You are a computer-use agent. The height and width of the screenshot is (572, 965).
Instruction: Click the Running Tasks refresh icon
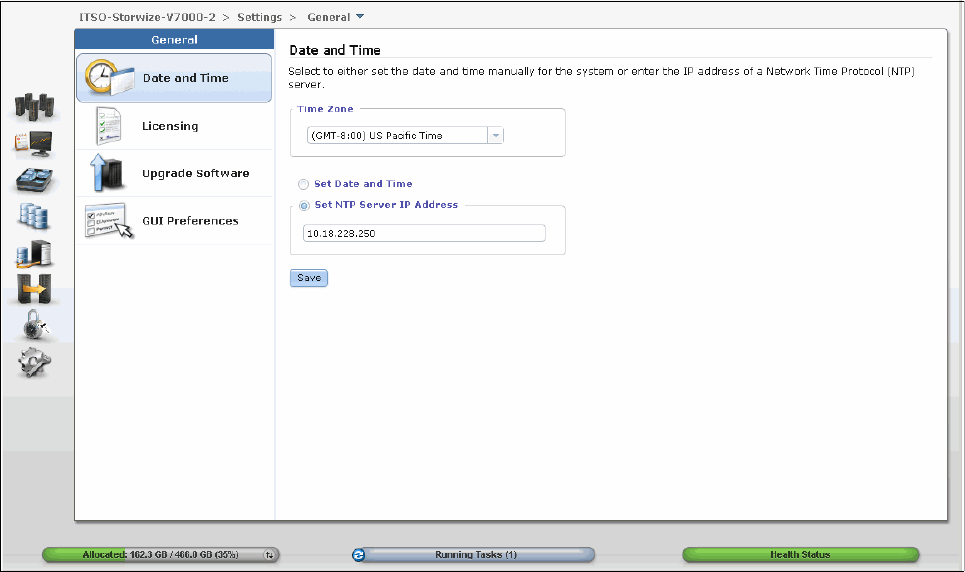(x=360, y=555)
